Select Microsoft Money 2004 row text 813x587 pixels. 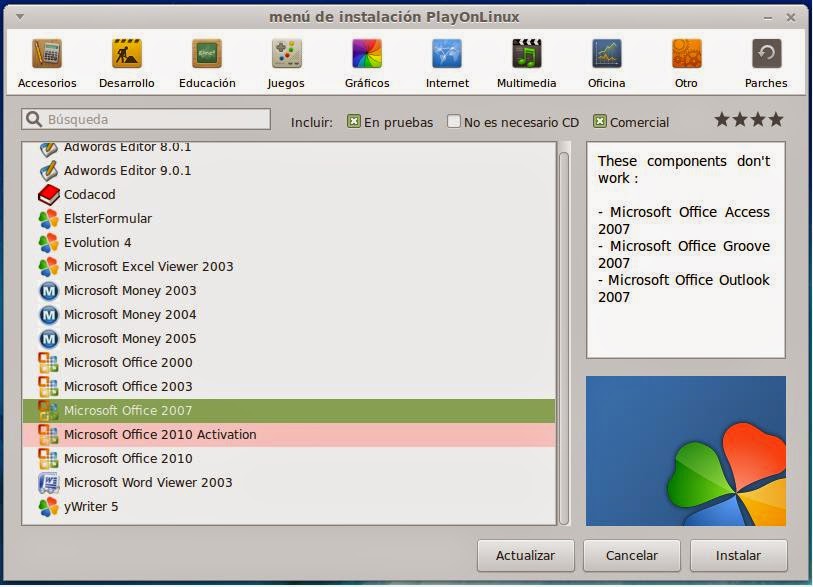tap(130, 315)
